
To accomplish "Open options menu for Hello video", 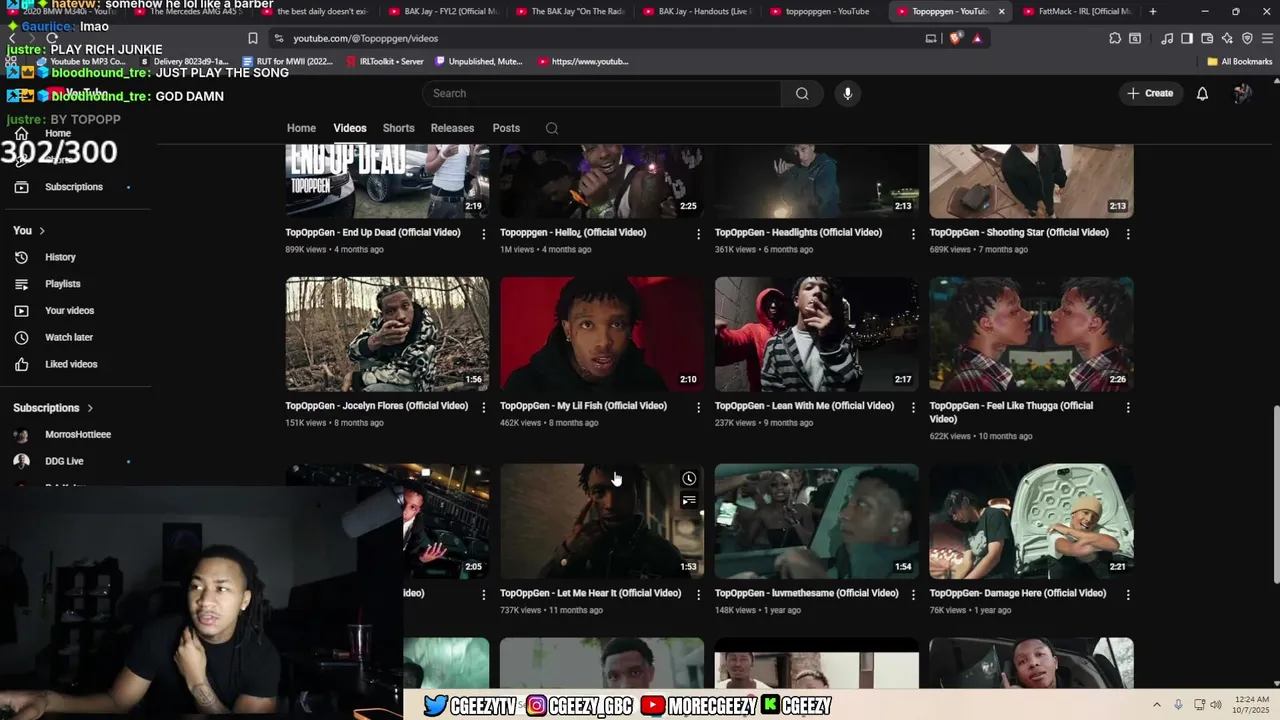I will point(698,233).
